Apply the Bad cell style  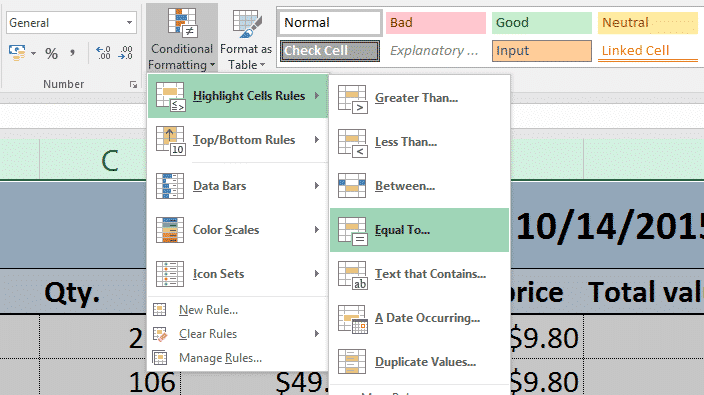click(x=436, y=23)
